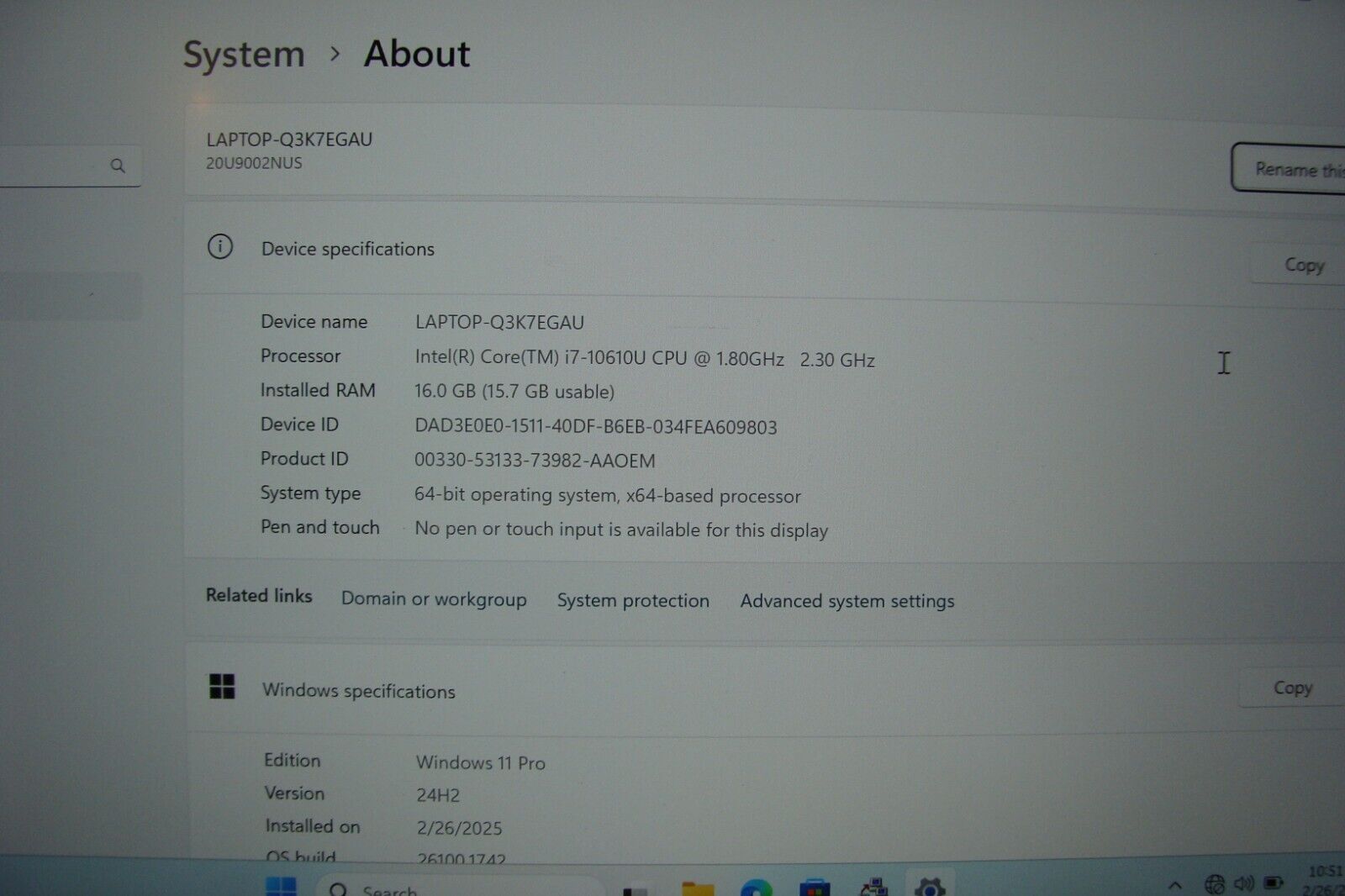Click Rename this PC button
This screenshot has width=1345, height=896.
(x=1288, y=168)
